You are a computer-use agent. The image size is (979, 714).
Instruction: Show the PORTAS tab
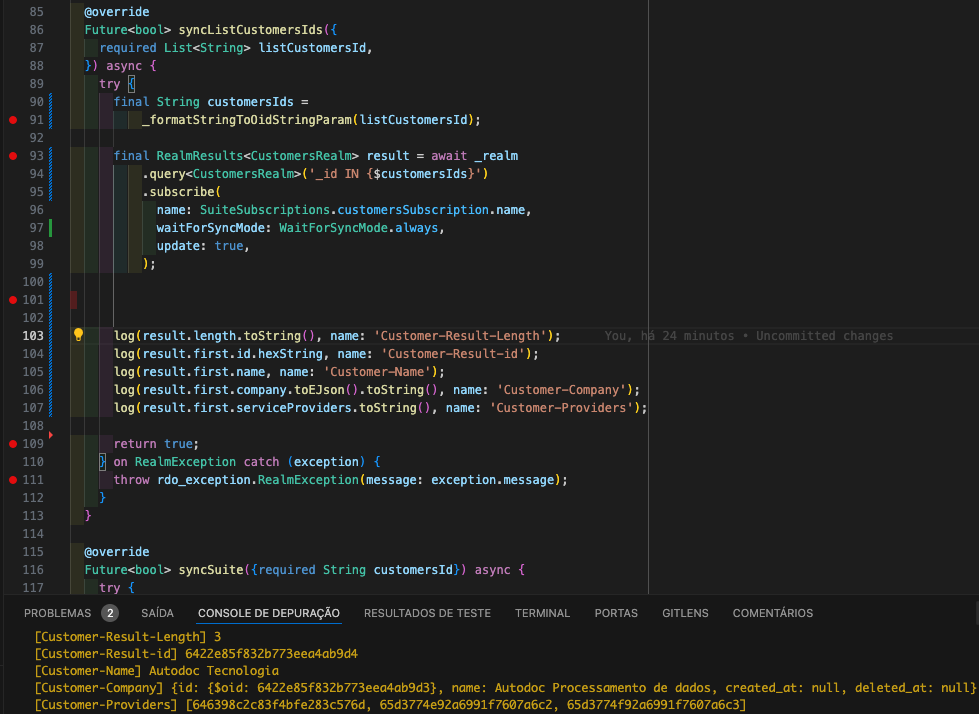point(616,613)
